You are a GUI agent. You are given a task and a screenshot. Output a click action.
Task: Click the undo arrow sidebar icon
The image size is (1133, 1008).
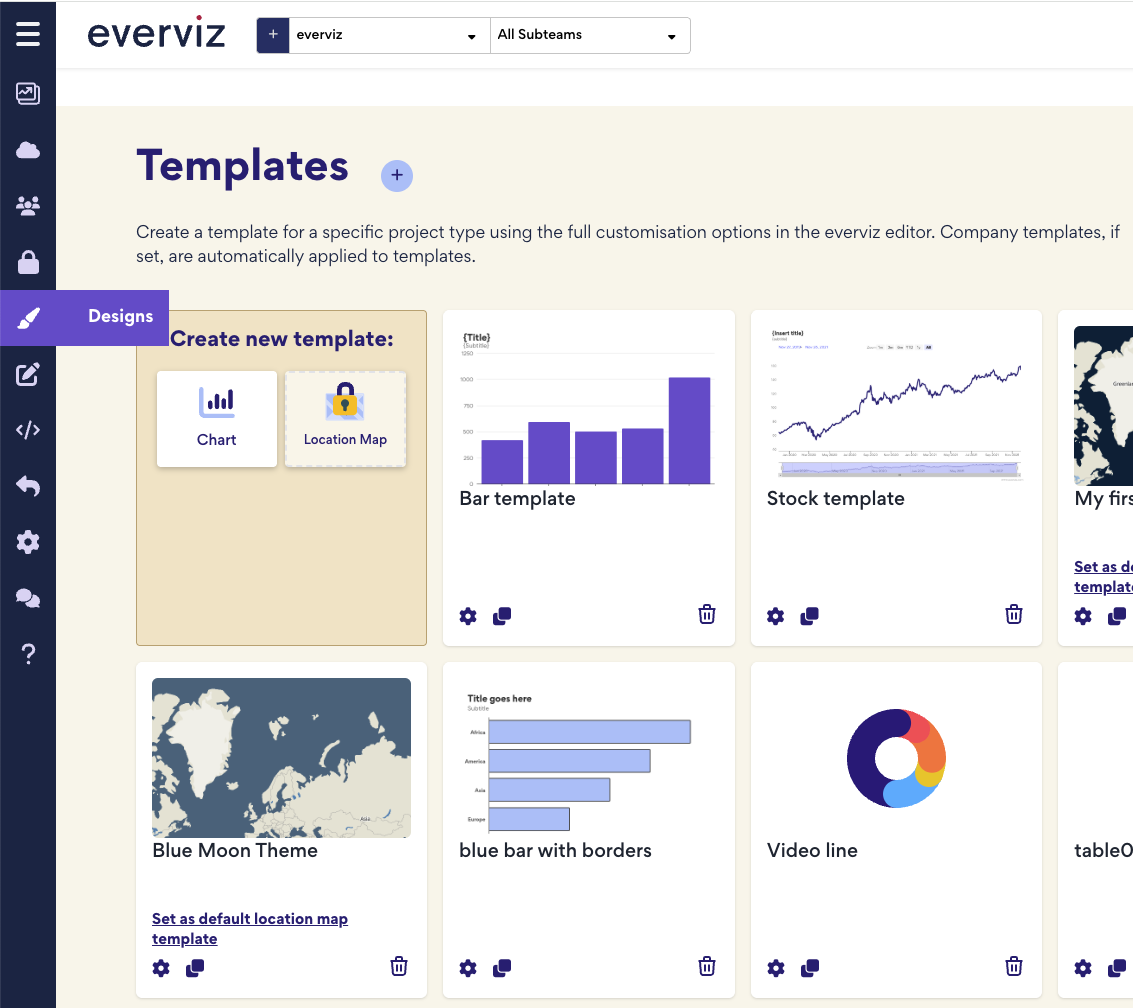pyautogui.click(x=27, y=486)
